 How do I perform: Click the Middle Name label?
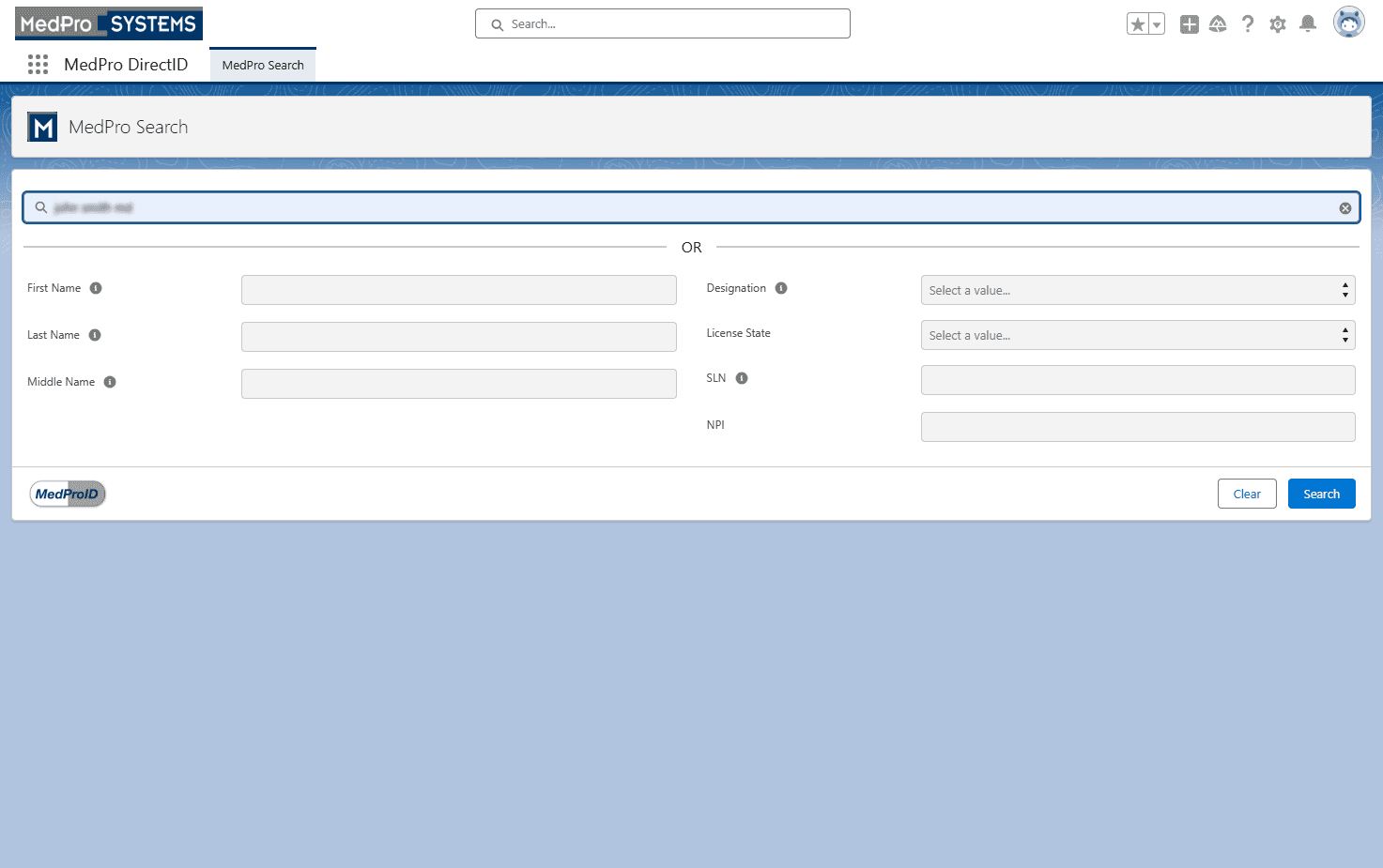[61, 382]
